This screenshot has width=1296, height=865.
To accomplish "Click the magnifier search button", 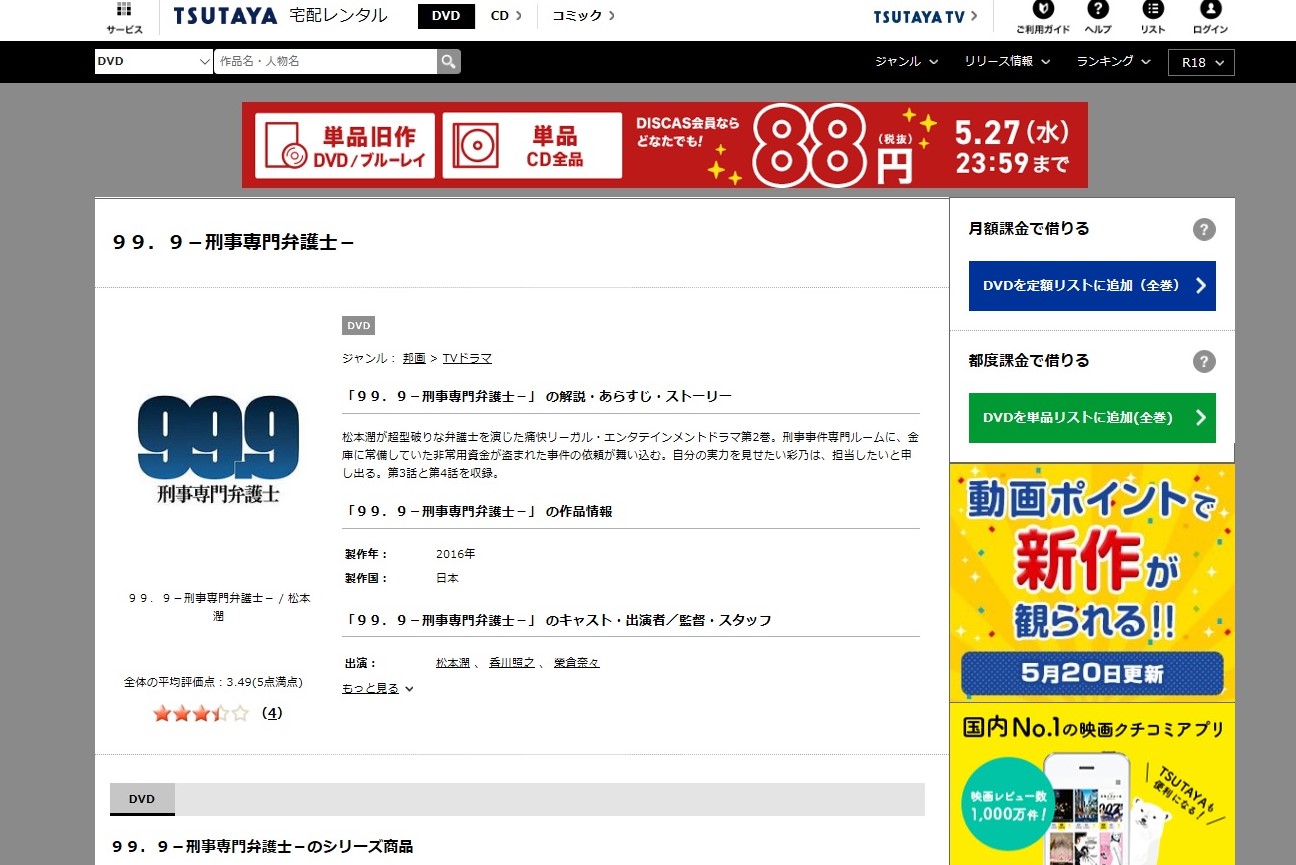I will [449, 61].
